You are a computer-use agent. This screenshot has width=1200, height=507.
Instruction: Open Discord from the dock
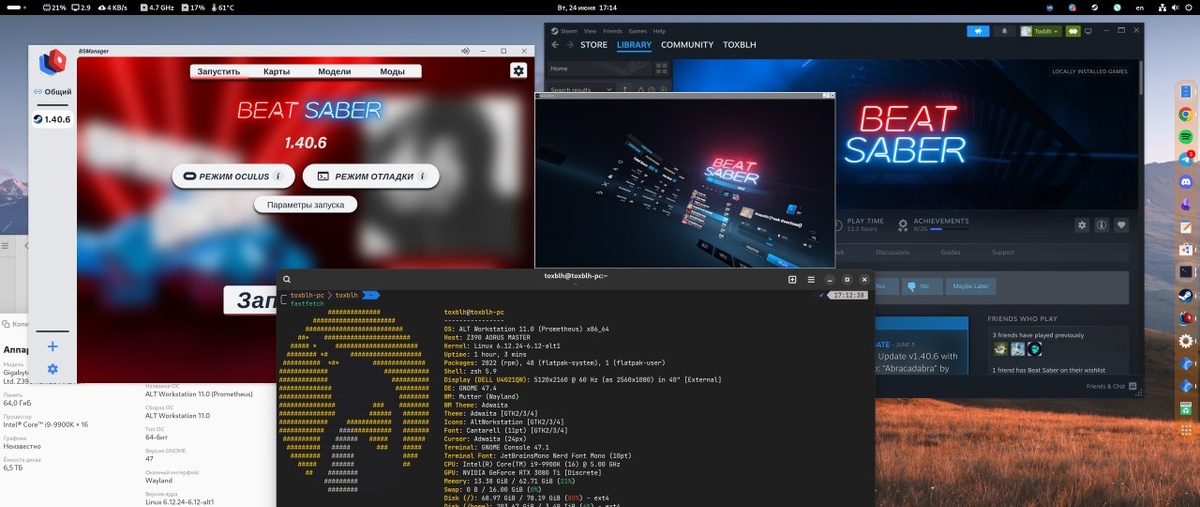(1186, 182)
